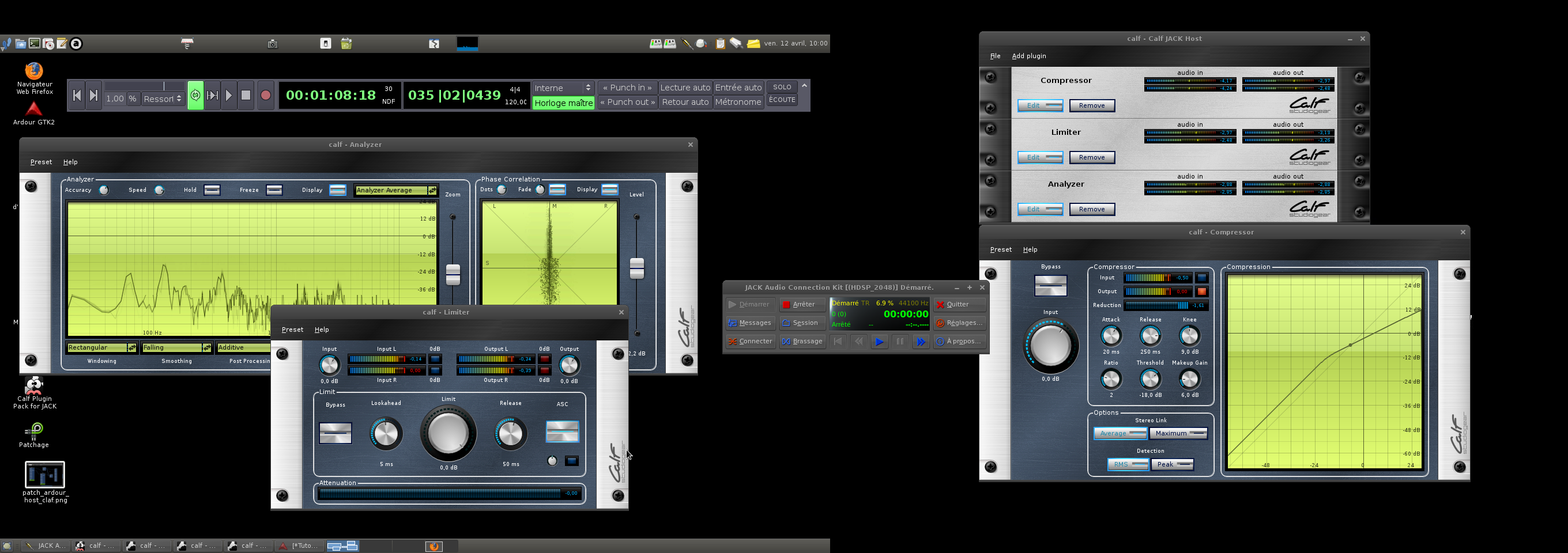Toggle the green loop playback button
Image resolution: width=1568 pixels, height=553 pixels.
tap(195, 96)
